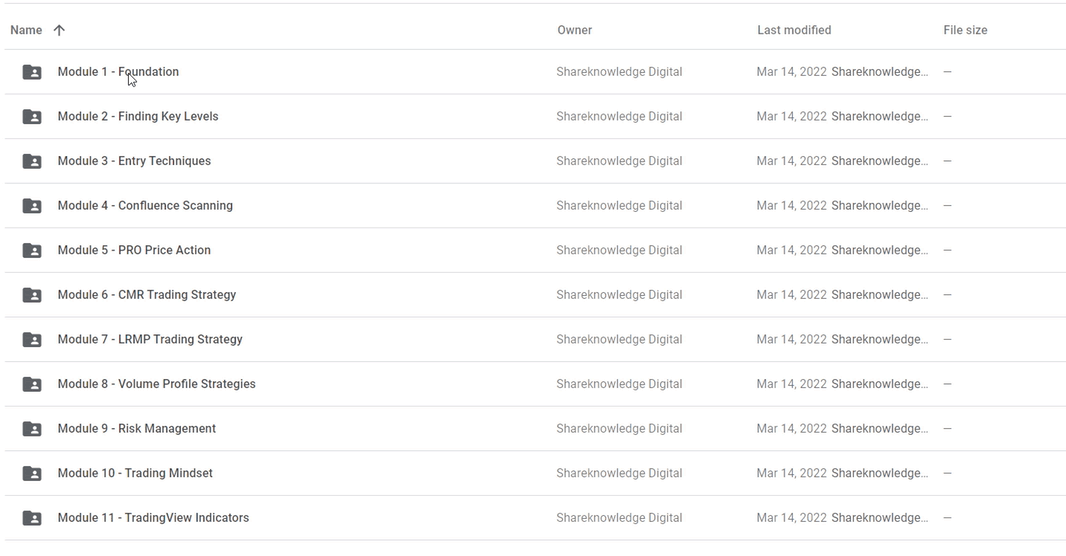The image size is (1066, 556).
Task: Click the Module 1 - Foundation folder icon
Action: 32,72
